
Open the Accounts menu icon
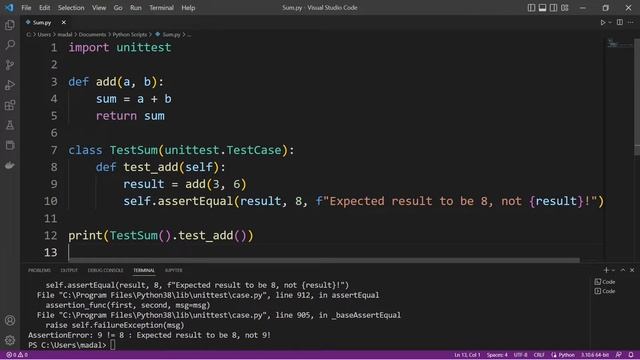pyautogui.click(x=10, y=320)
